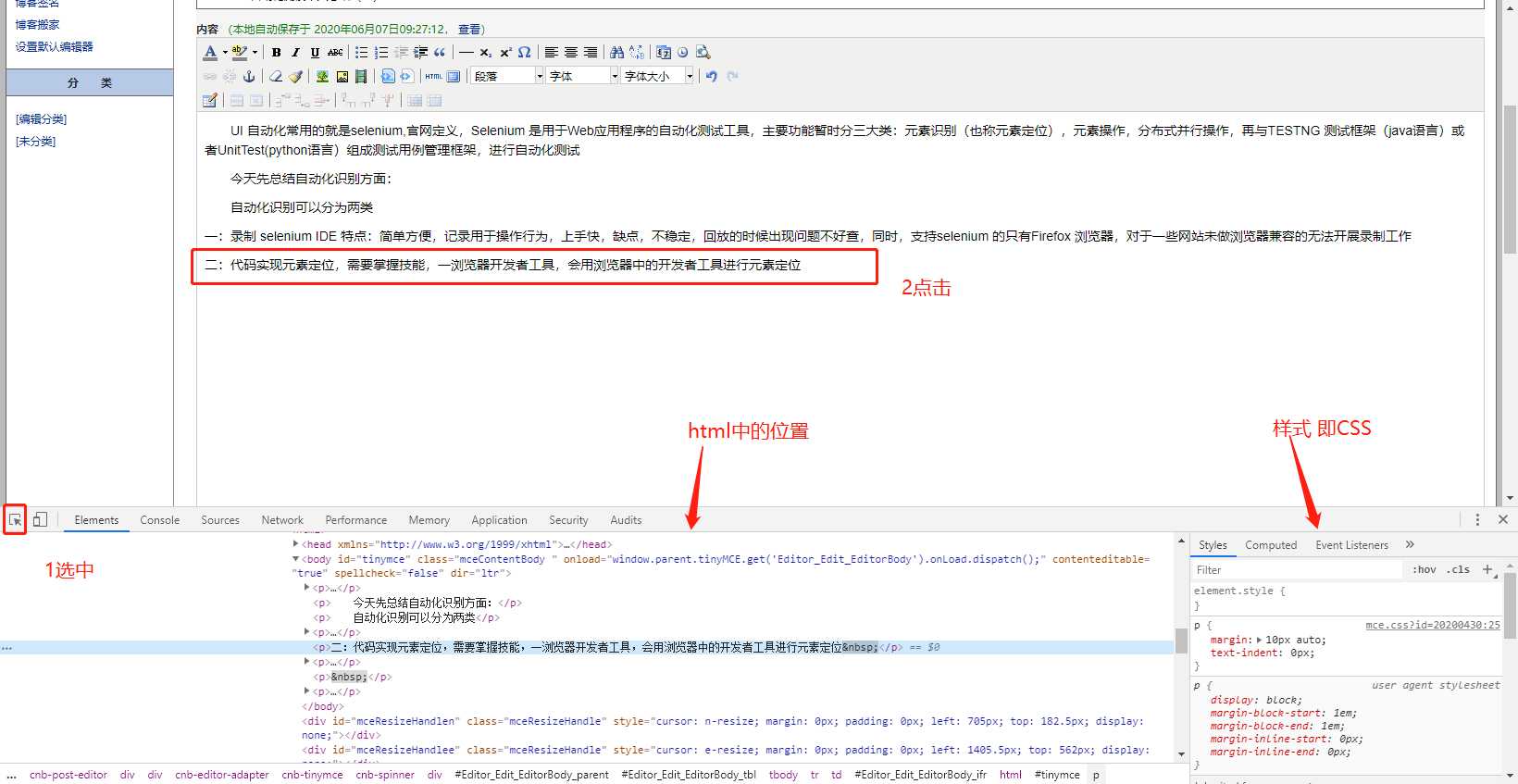Toggle italic formatting
The image size is (1518, 784).
click(295, 53)
